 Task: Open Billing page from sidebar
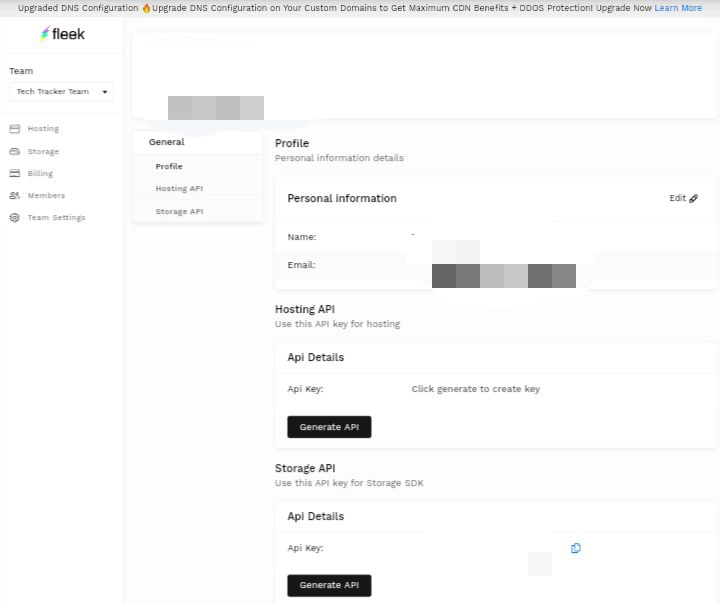pyautogui.click(x=40, y=174)
